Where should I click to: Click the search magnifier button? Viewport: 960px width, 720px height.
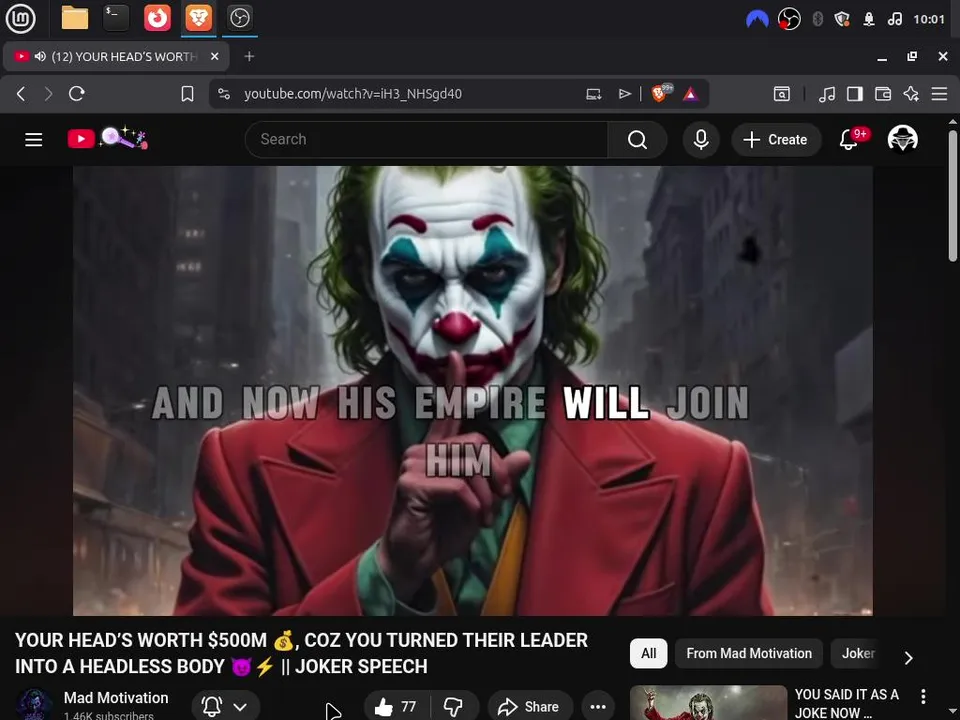637,140
